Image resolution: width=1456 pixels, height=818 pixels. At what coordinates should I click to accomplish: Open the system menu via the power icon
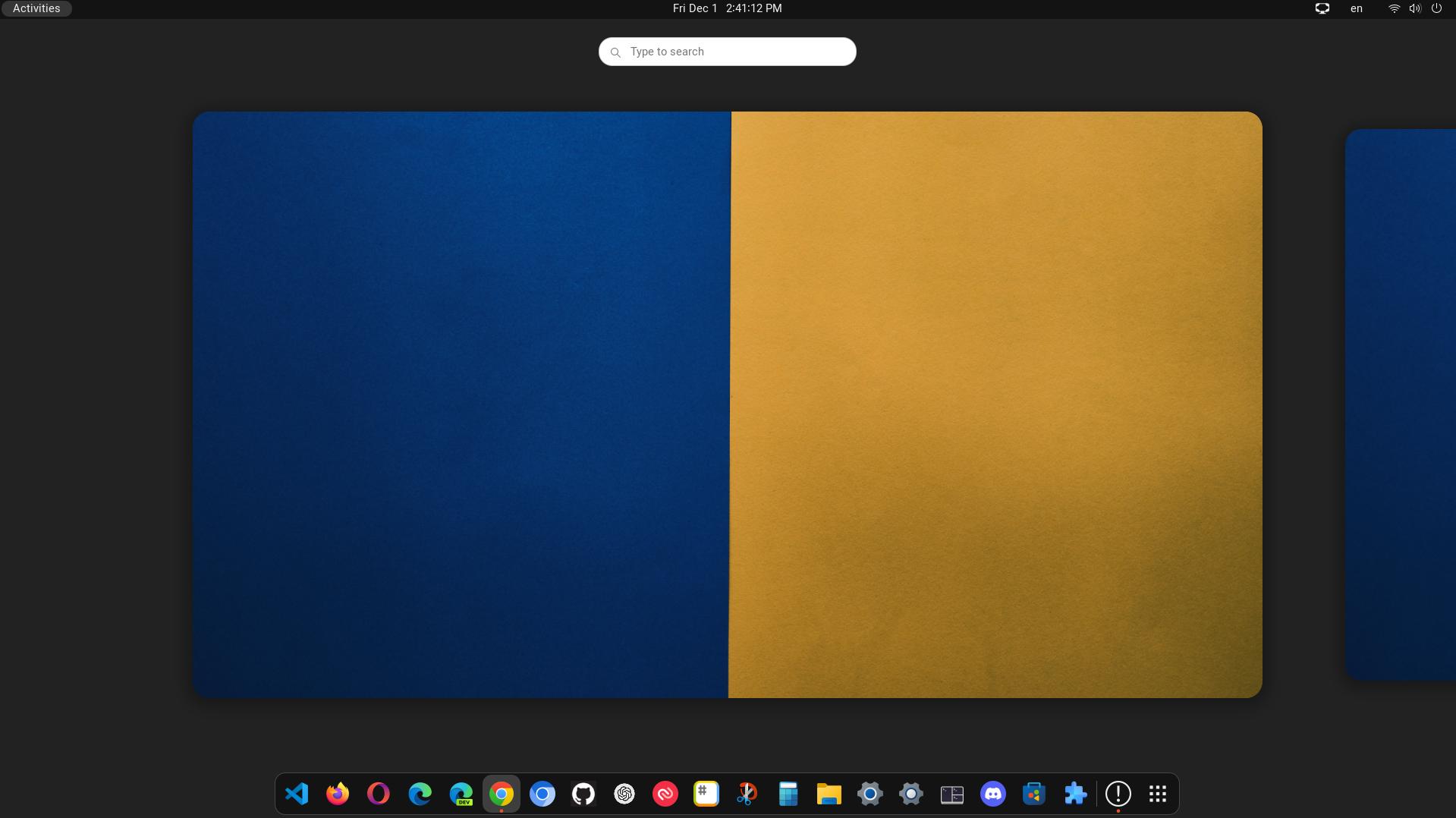coord(1436,8)
